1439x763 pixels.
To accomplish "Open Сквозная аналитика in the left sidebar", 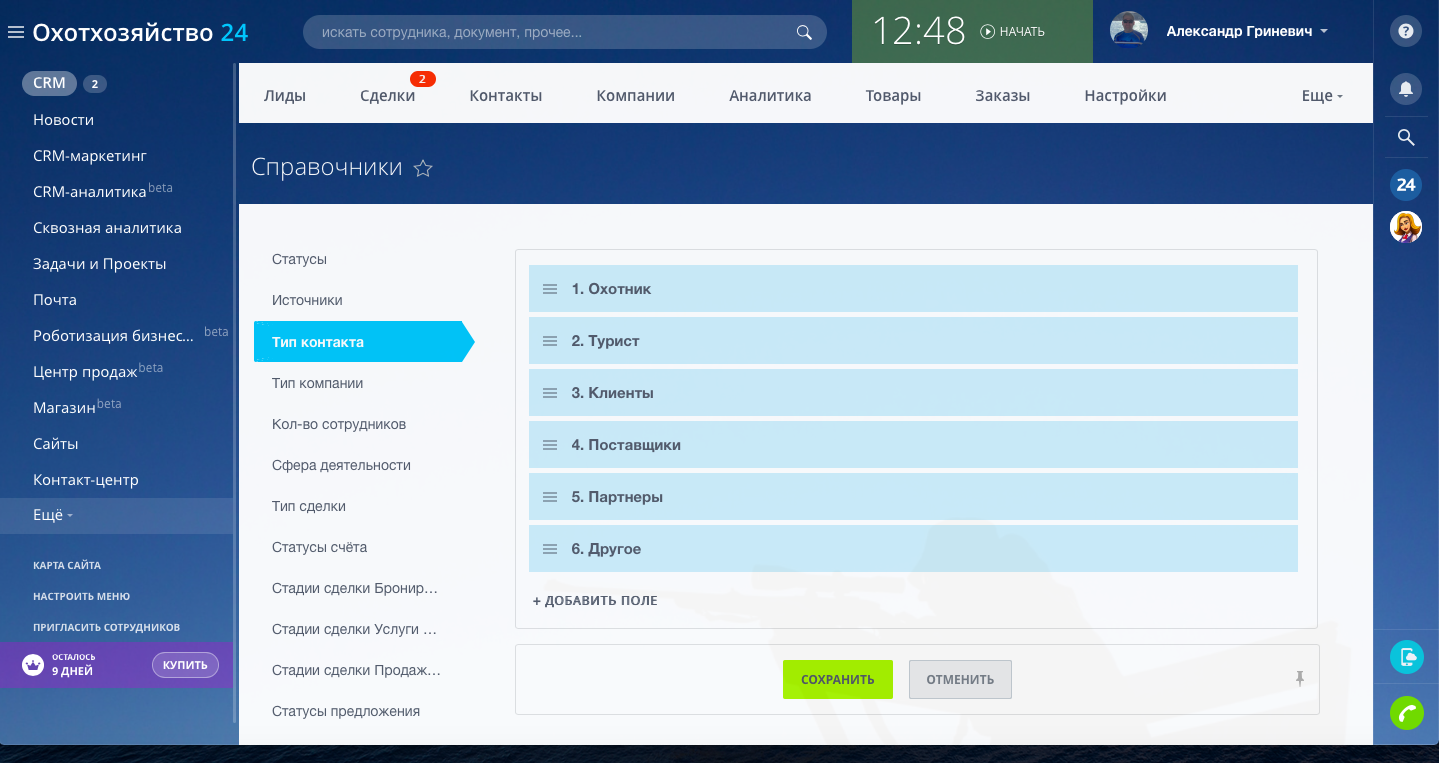I will (107, 228).
